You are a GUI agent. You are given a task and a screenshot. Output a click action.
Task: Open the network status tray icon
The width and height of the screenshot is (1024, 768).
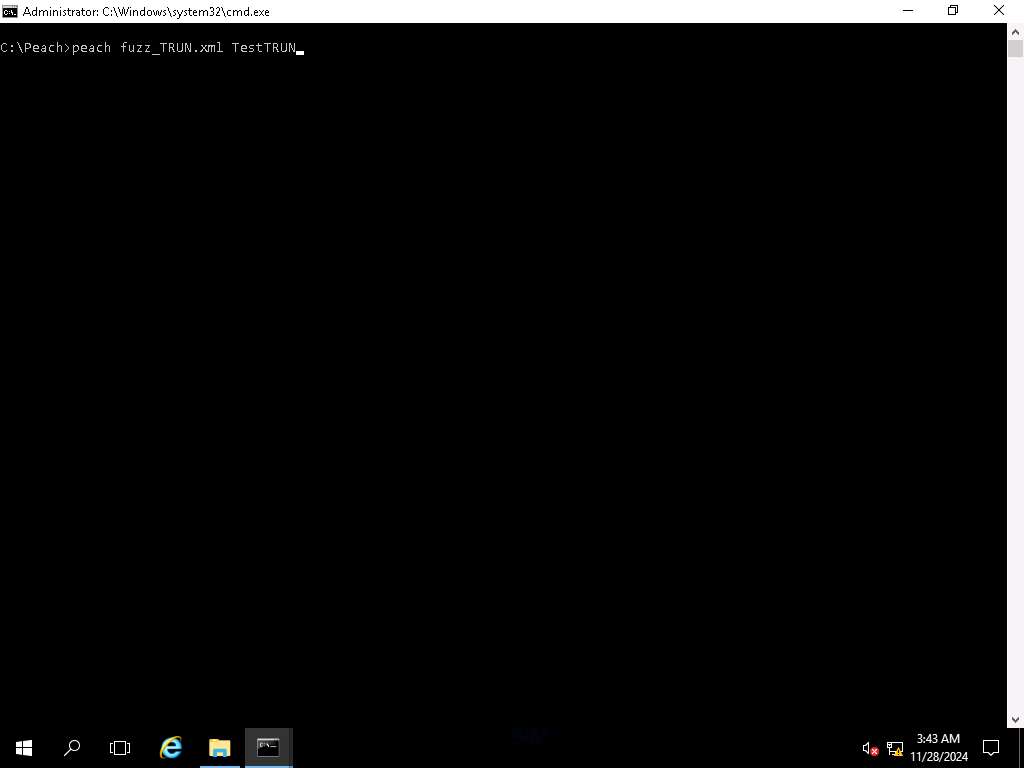pyautogui.click(x=895, y=748)
